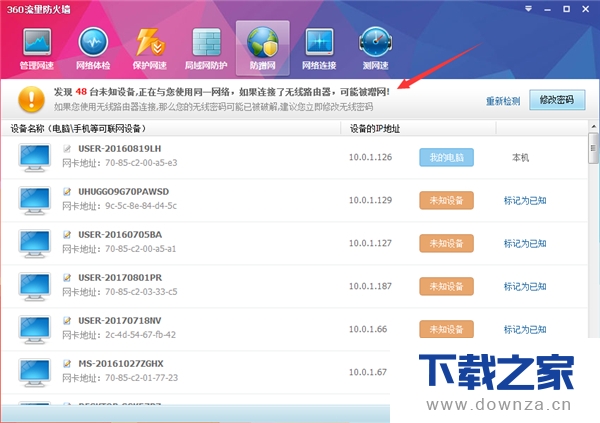Mark USER-20170801PR as known

(x=525, y=287)
